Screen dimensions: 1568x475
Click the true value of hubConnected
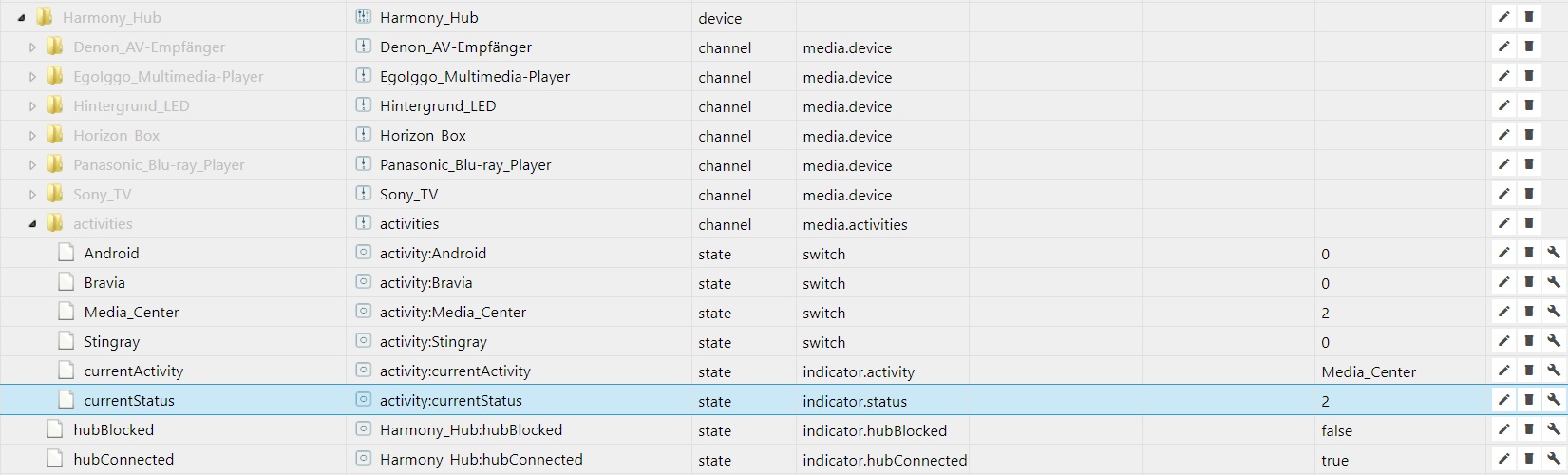coord(1334,460)
